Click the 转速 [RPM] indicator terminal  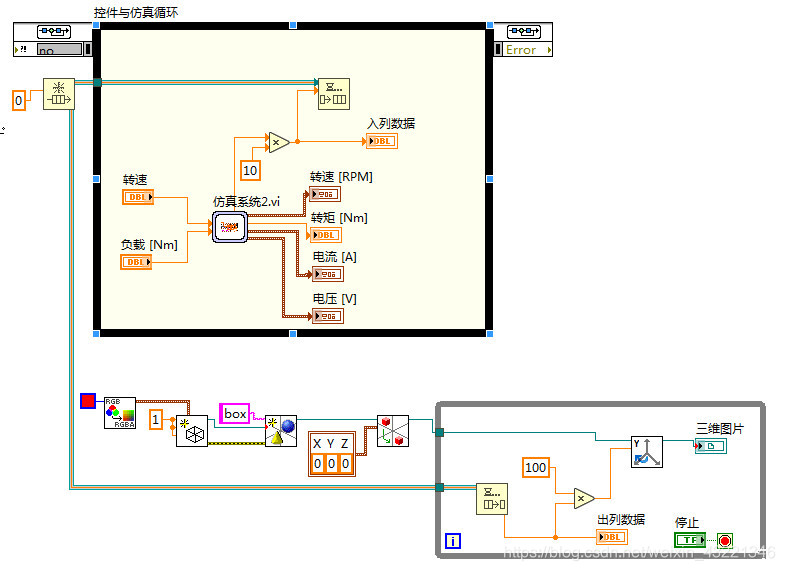(x=325, y=194)
